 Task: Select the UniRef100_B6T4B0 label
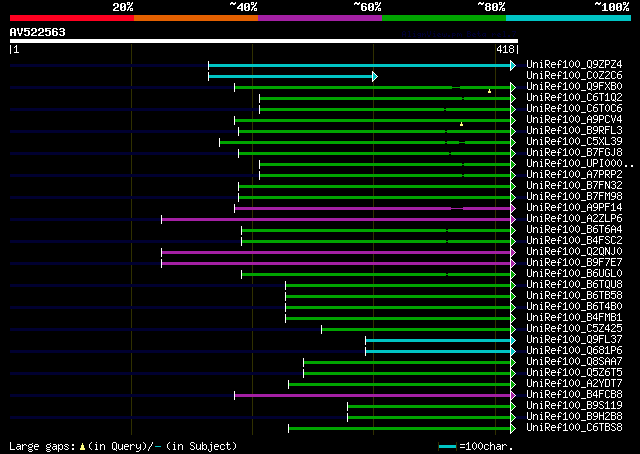[574, 307]
